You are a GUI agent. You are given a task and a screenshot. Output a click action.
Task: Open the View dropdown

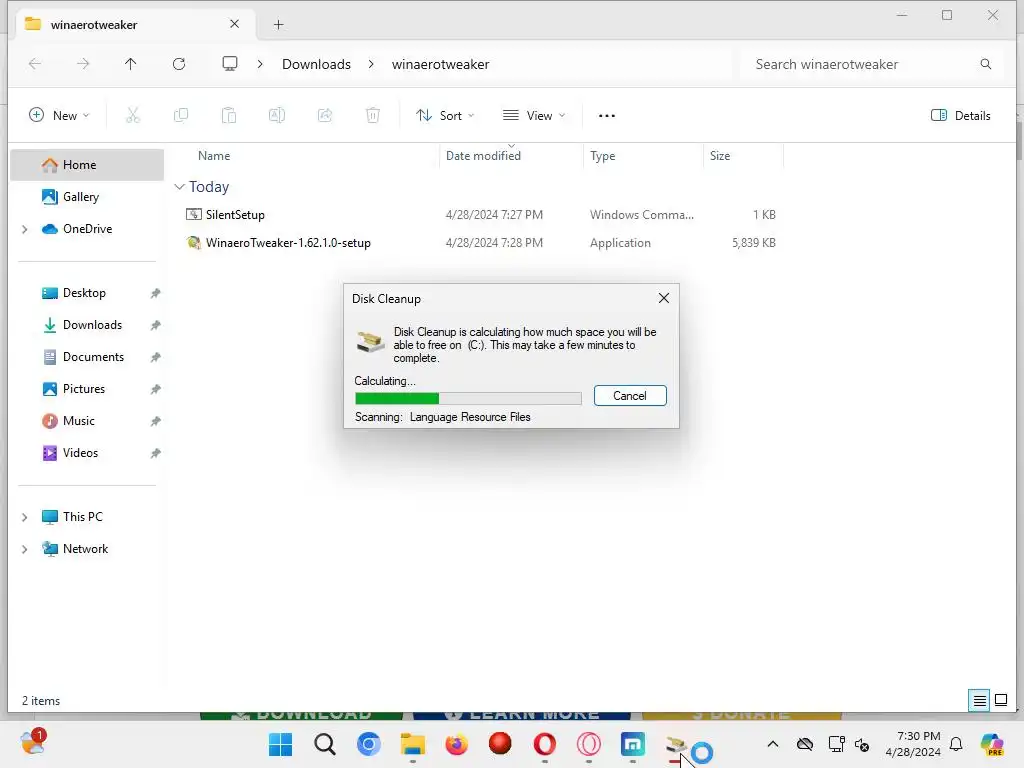[534, 116]
